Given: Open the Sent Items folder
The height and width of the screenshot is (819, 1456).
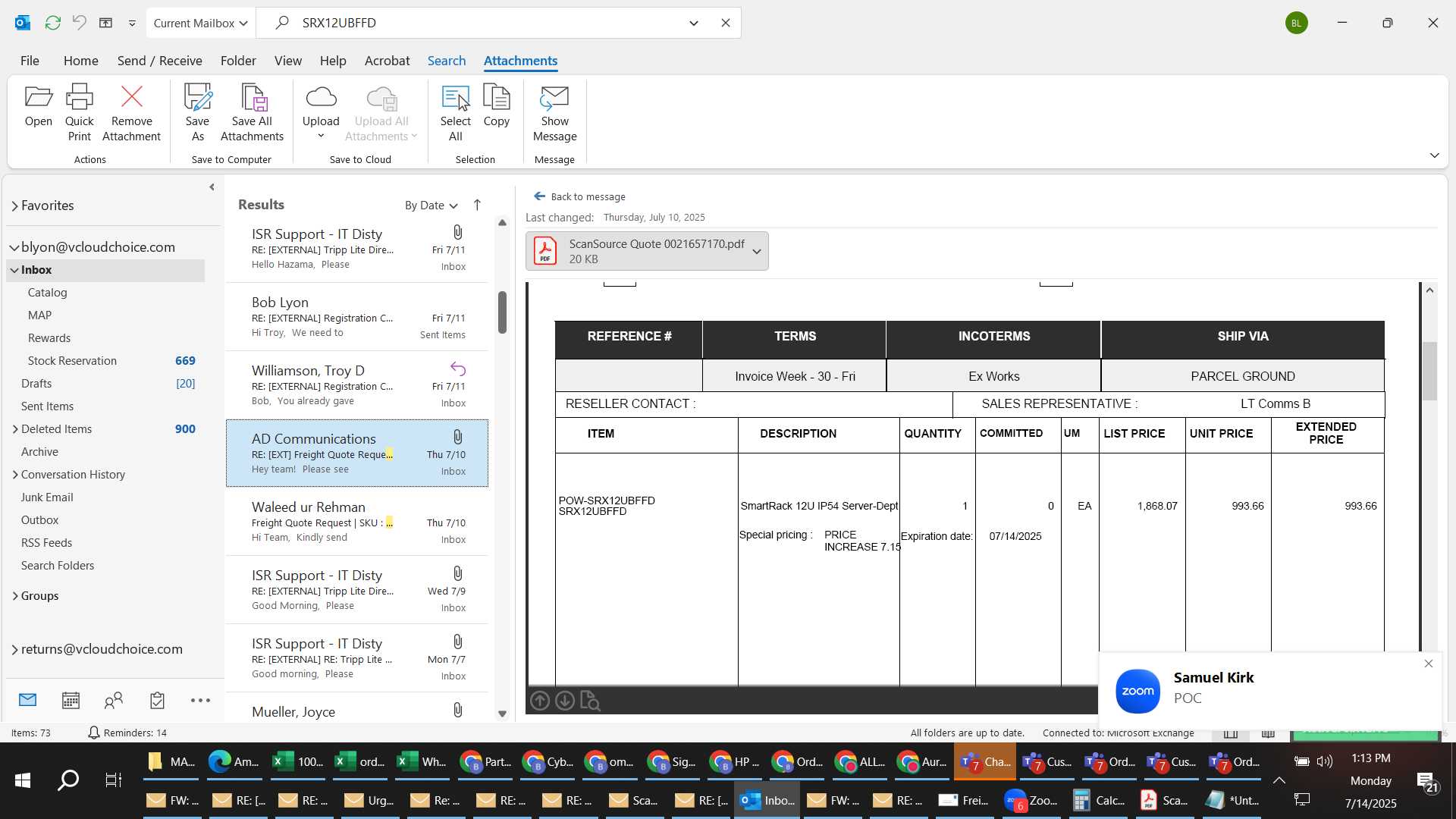Looking at the screenshot, I should [x=47, y=406].
